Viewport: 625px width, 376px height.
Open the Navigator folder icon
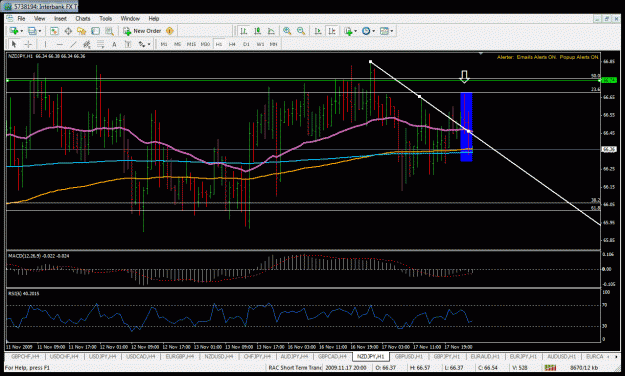pyautogui.click(x=82, y=31)
